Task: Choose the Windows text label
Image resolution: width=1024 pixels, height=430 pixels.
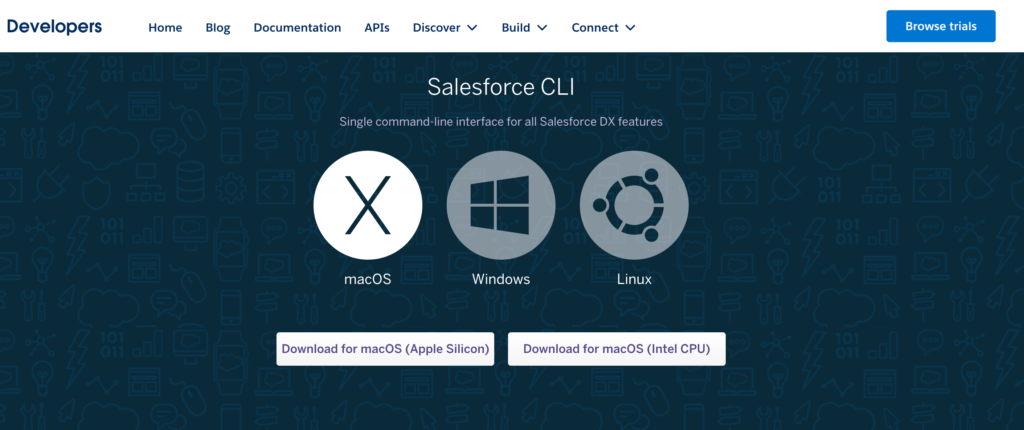Action: tap(501, 279)
